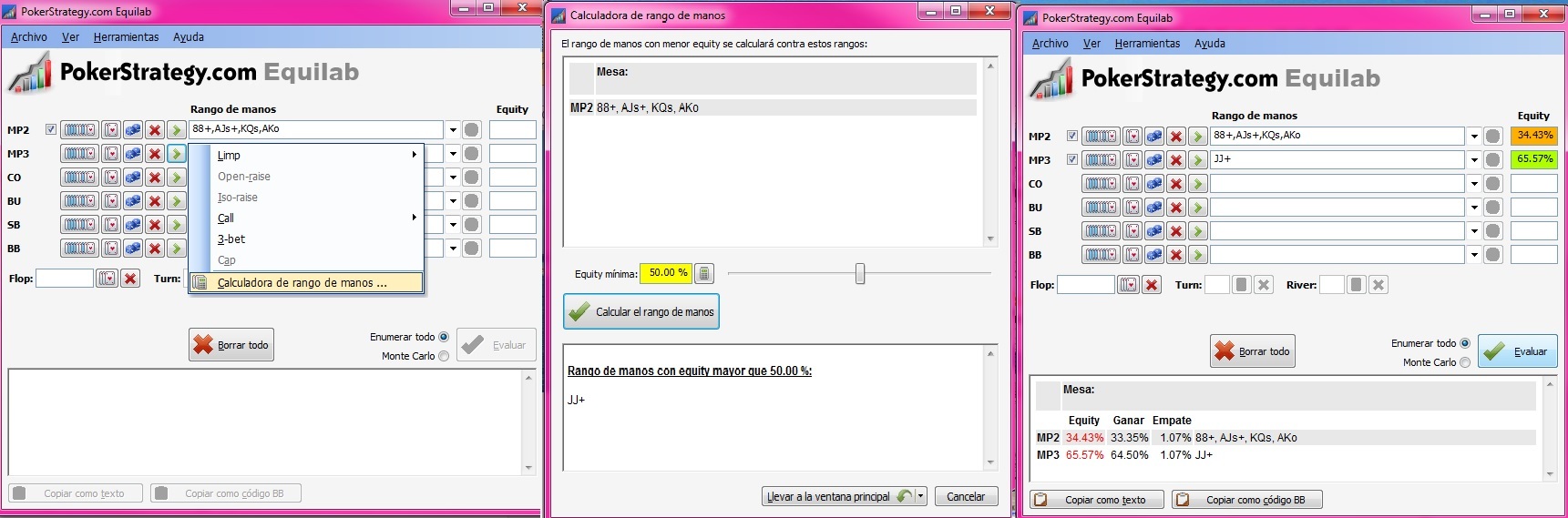The width and height of the screenshot is (1568, 518).
Task: Click the highlighted green arrow for MP3, left window
Action: [177, 154]
